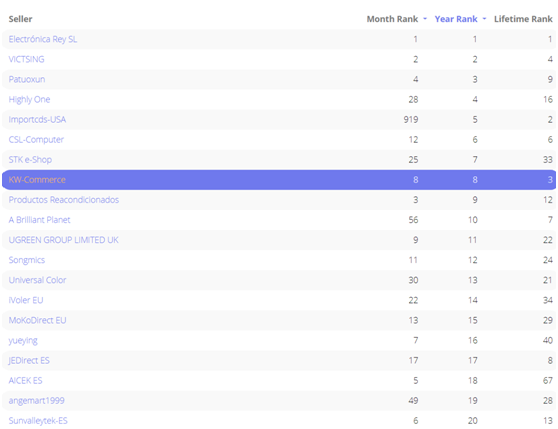View the A Brilliant Planet seller

[x=39, y=220]
